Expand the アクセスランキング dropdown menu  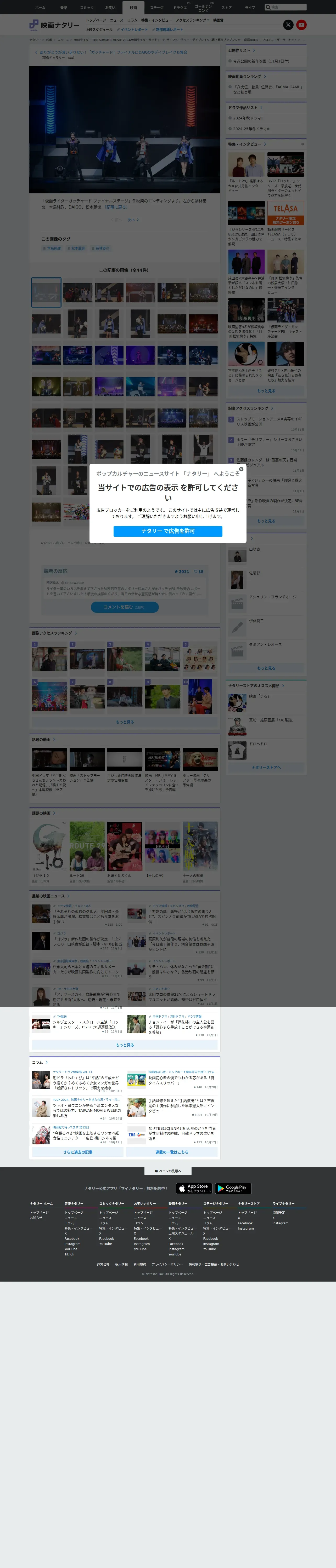(192, 20)
